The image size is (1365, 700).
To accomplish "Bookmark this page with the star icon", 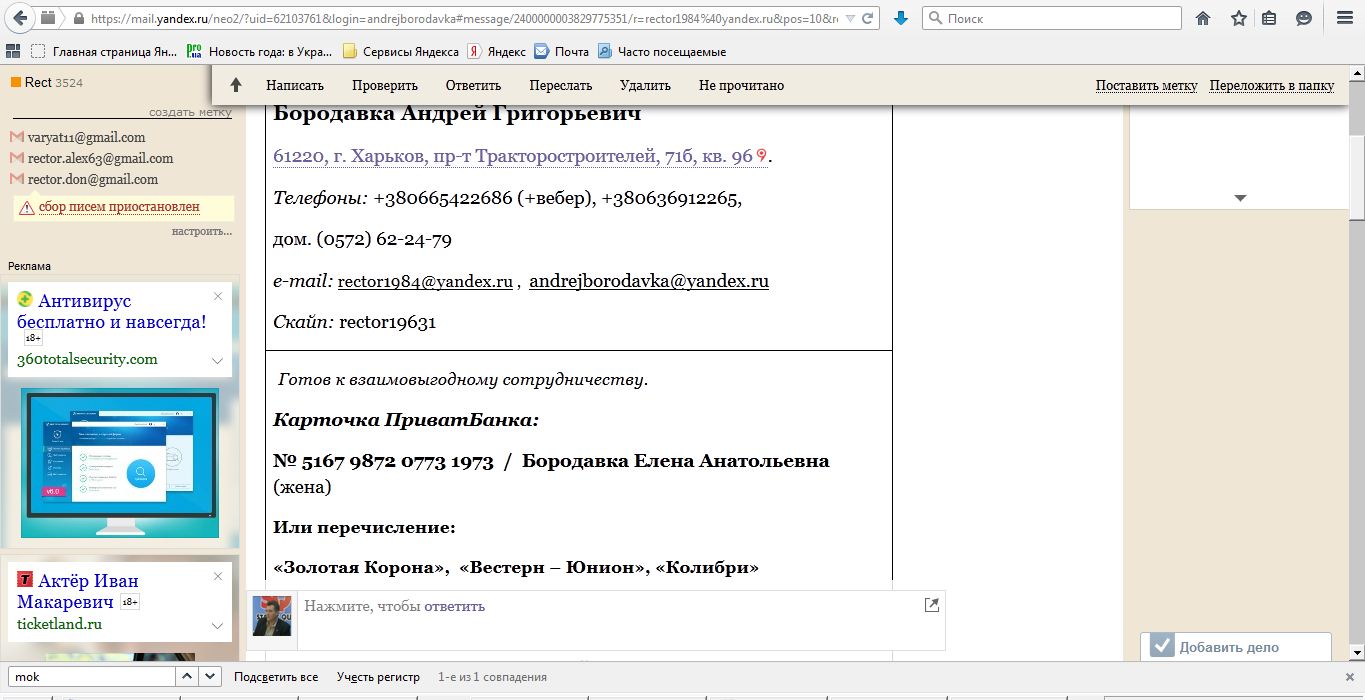I will [x=1238, y=18].
